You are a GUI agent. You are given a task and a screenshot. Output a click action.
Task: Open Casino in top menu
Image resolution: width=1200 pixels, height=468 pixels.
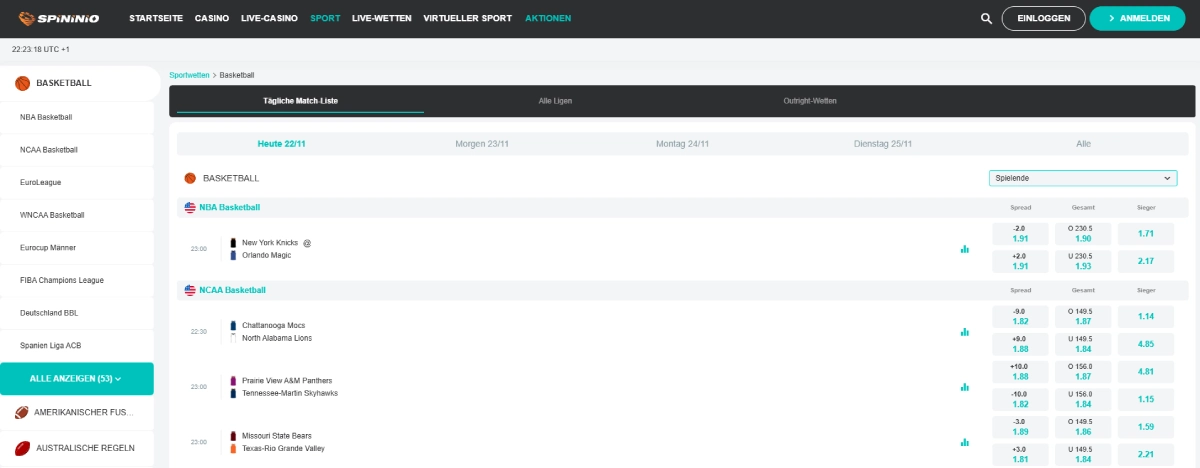point(212,18)
